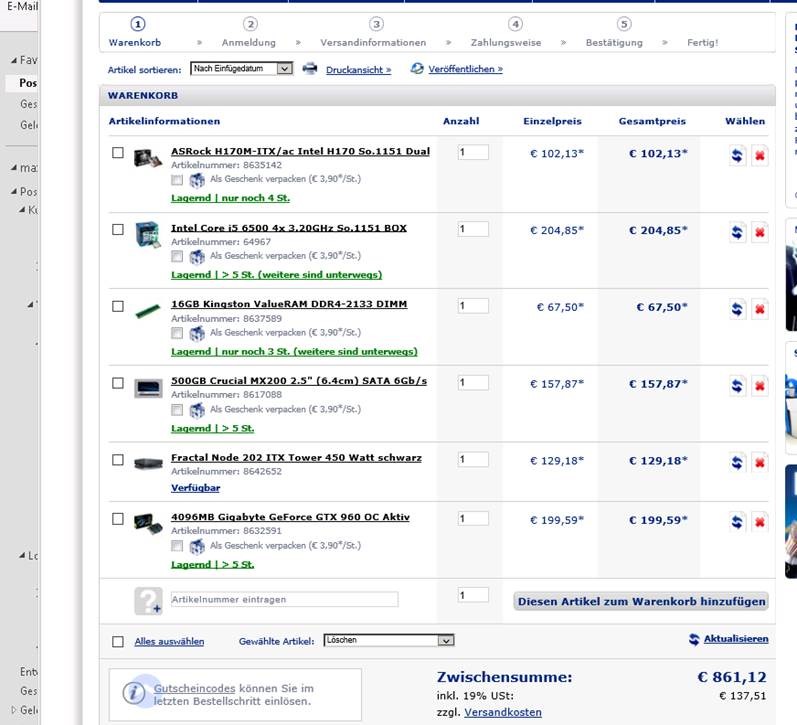Collapse the ma... account tree in the mail sidebar
The image size is (797, 725).
tap(14, 168)
